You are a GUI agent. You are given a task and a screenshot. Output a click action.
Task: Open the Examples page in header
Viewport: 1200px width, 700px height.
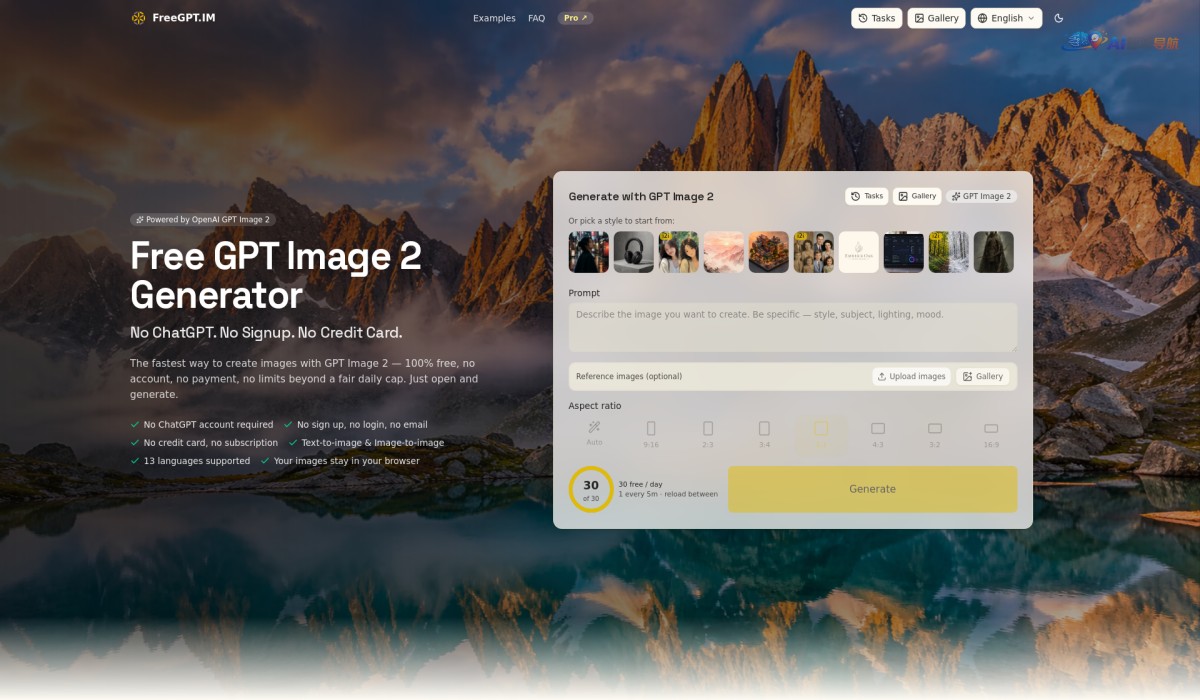(494, 18)
